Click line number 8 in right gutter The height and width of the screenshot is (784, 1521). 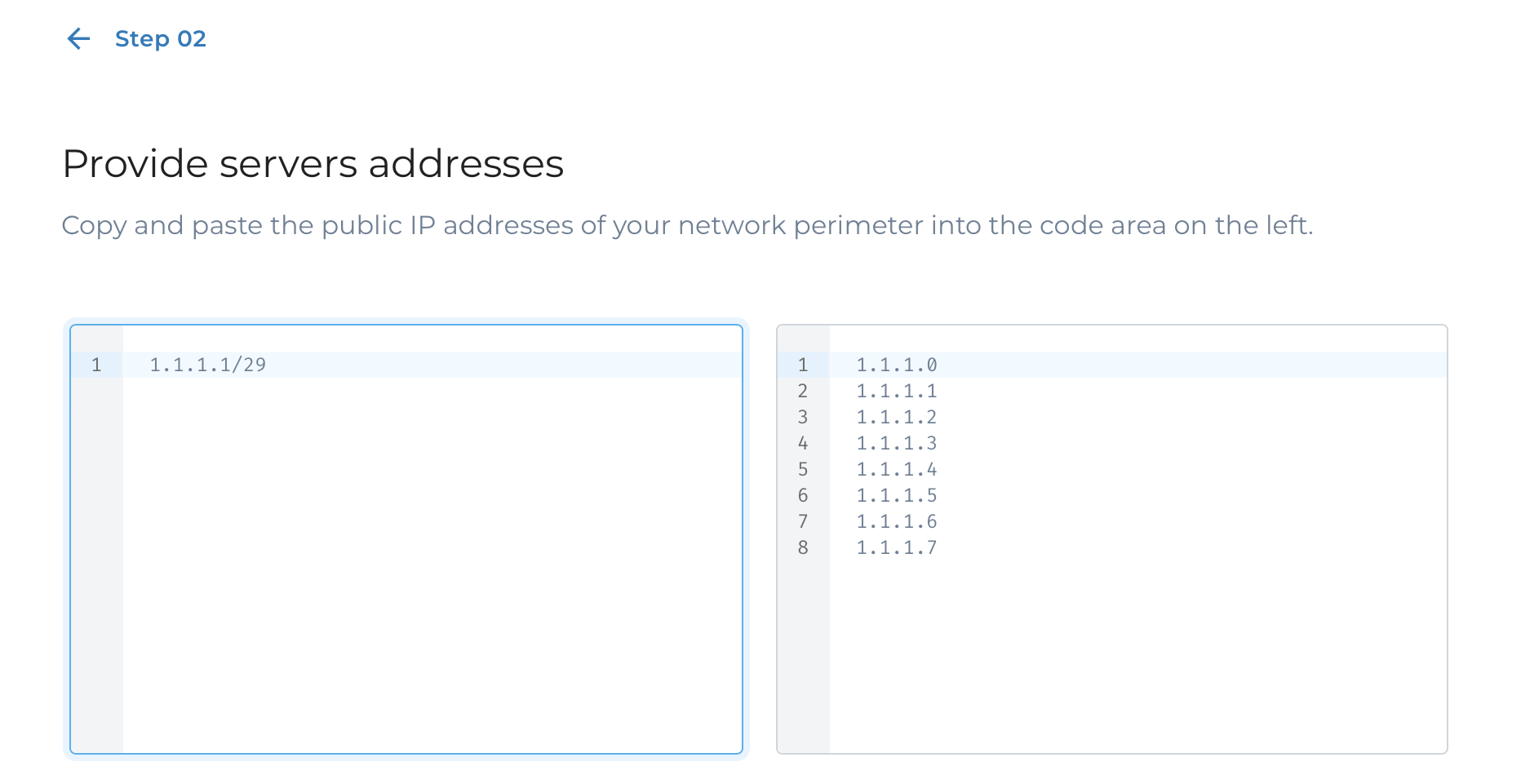tap(803, 547)
